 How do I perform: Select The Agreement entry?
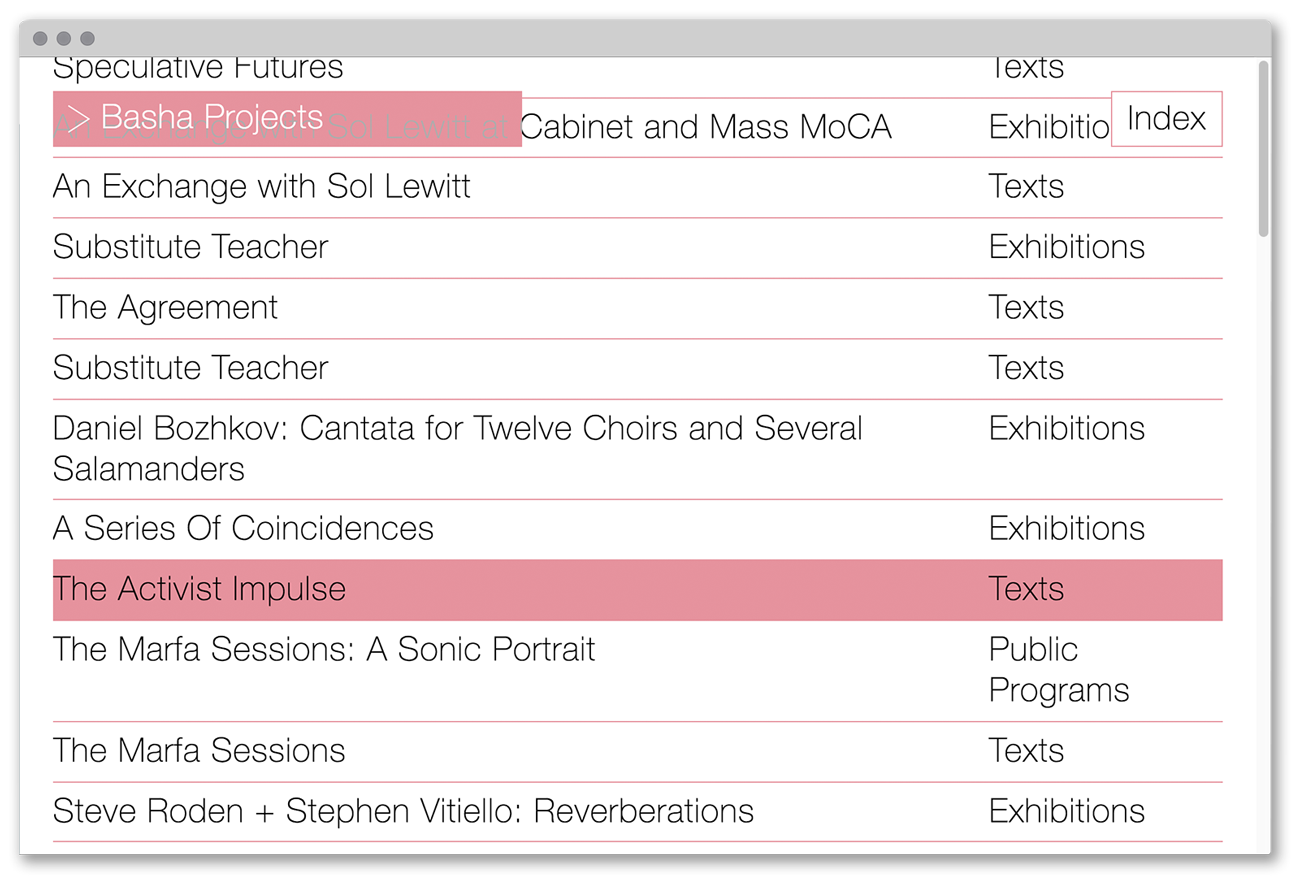point(166,307)
